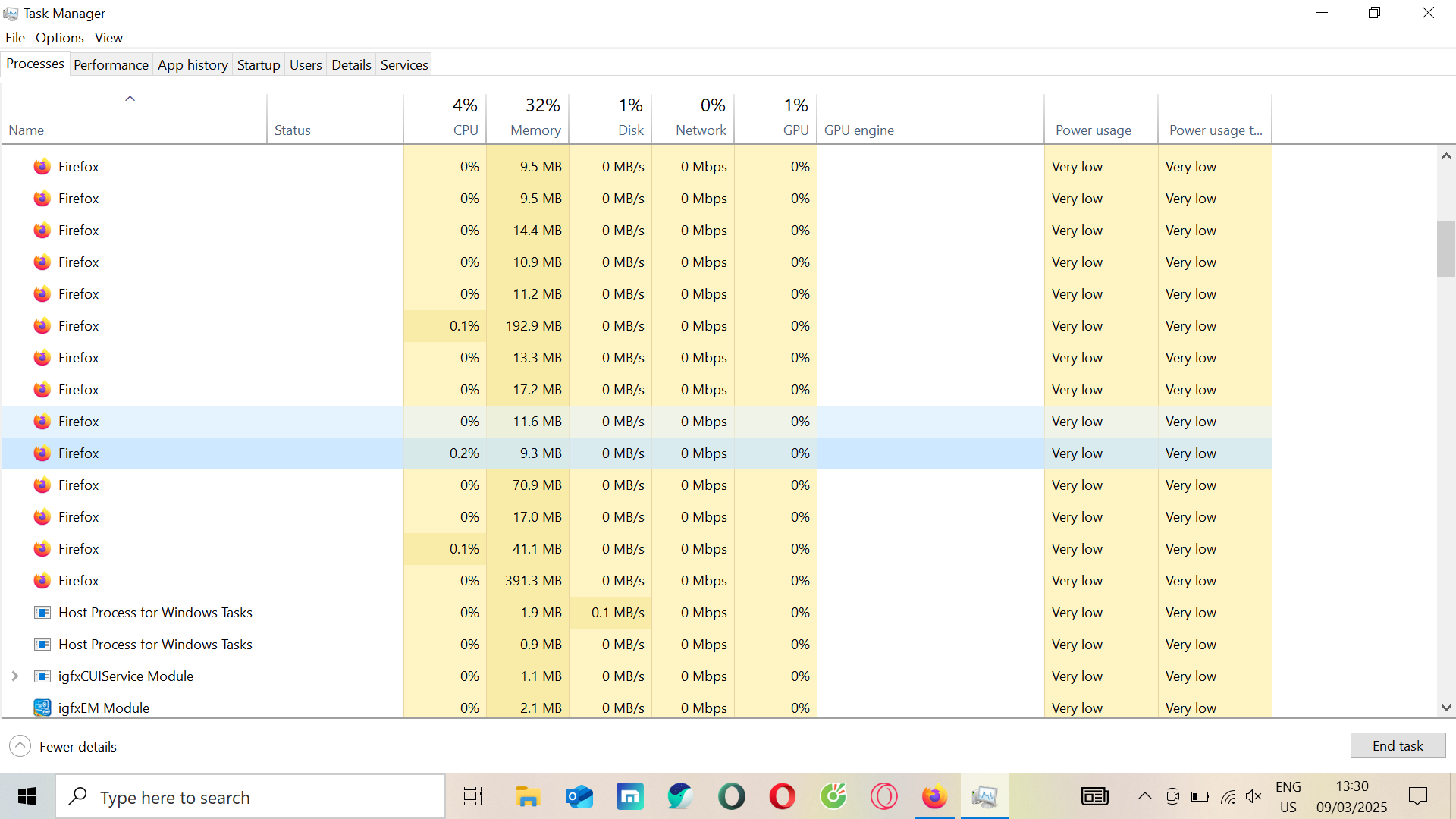Sort by the Network column header
This screenshot has width=1456, height=819.
pos(693,118)
